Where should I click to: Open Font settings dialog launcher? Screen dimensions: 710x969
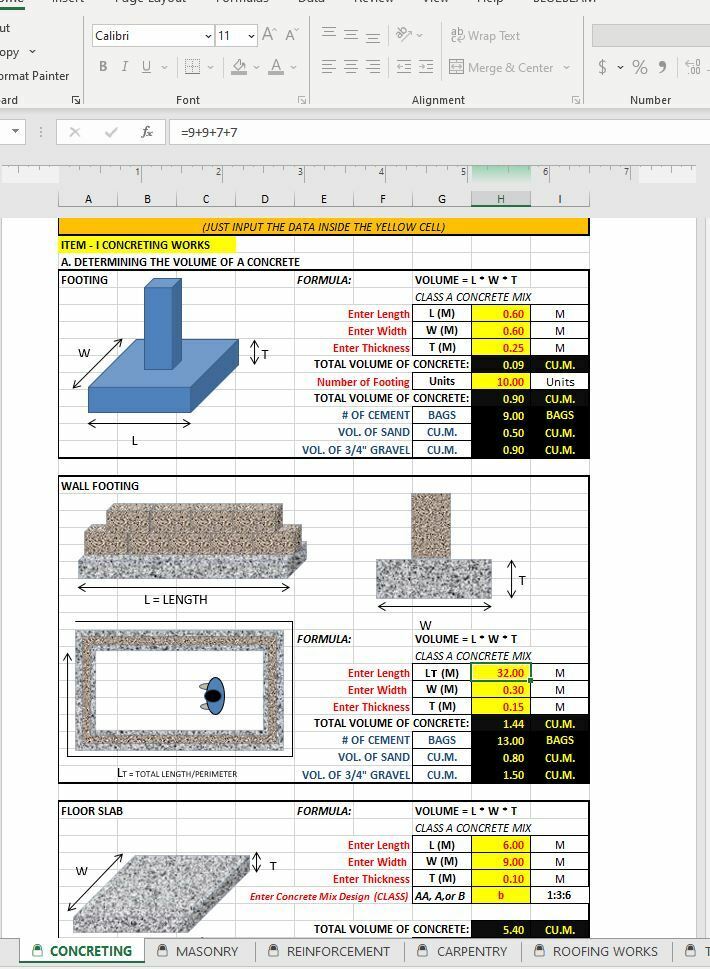coord(302,100)
